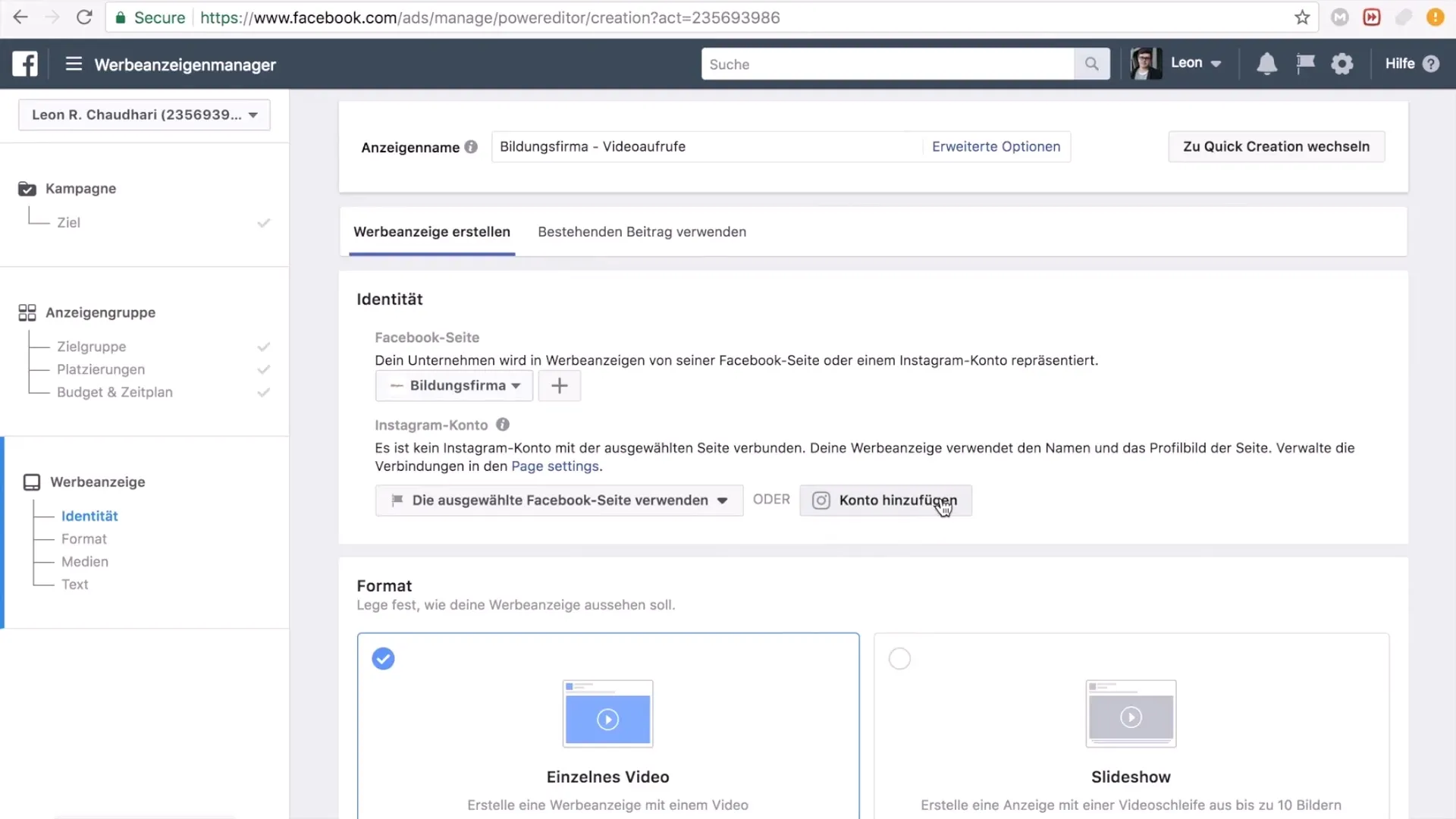The width and height of the screenshot is (1456, 819).
Task: Select Zielgruppe in the sidebar
Action: point(91,347)
